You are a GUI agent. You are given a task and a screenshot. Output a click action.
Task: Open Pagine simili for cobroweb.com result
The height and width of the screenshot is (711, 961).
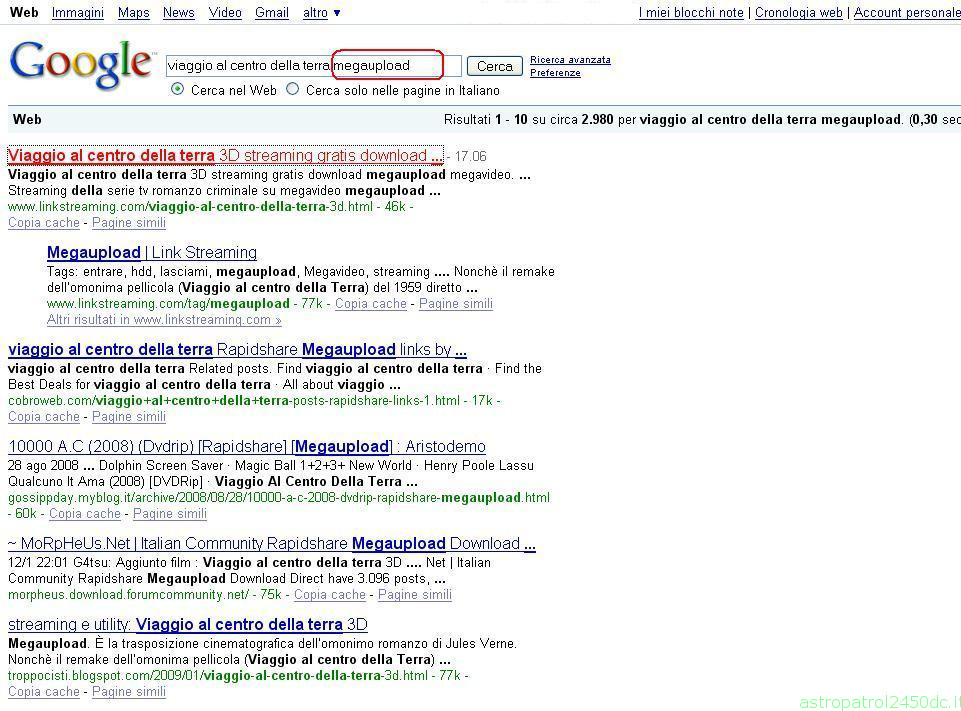click(x=129, y=417)
